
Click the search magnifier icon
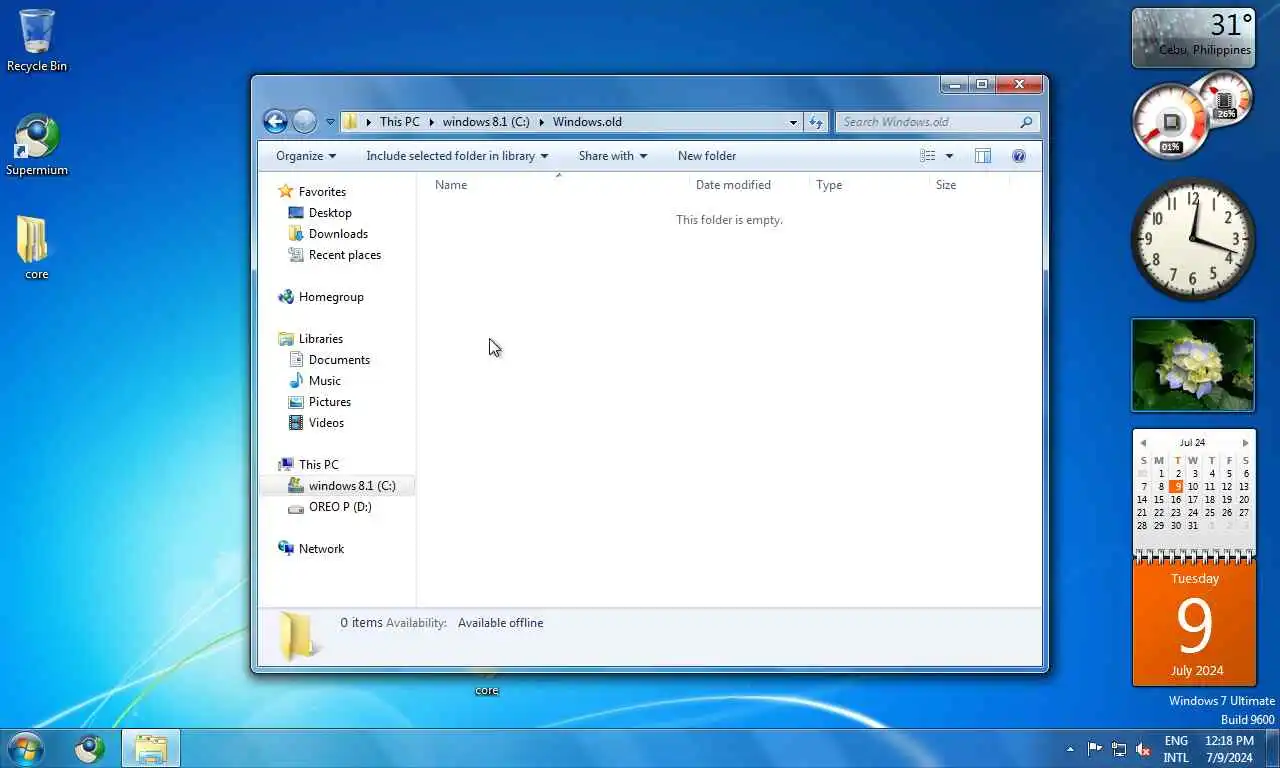[1026, 122]
